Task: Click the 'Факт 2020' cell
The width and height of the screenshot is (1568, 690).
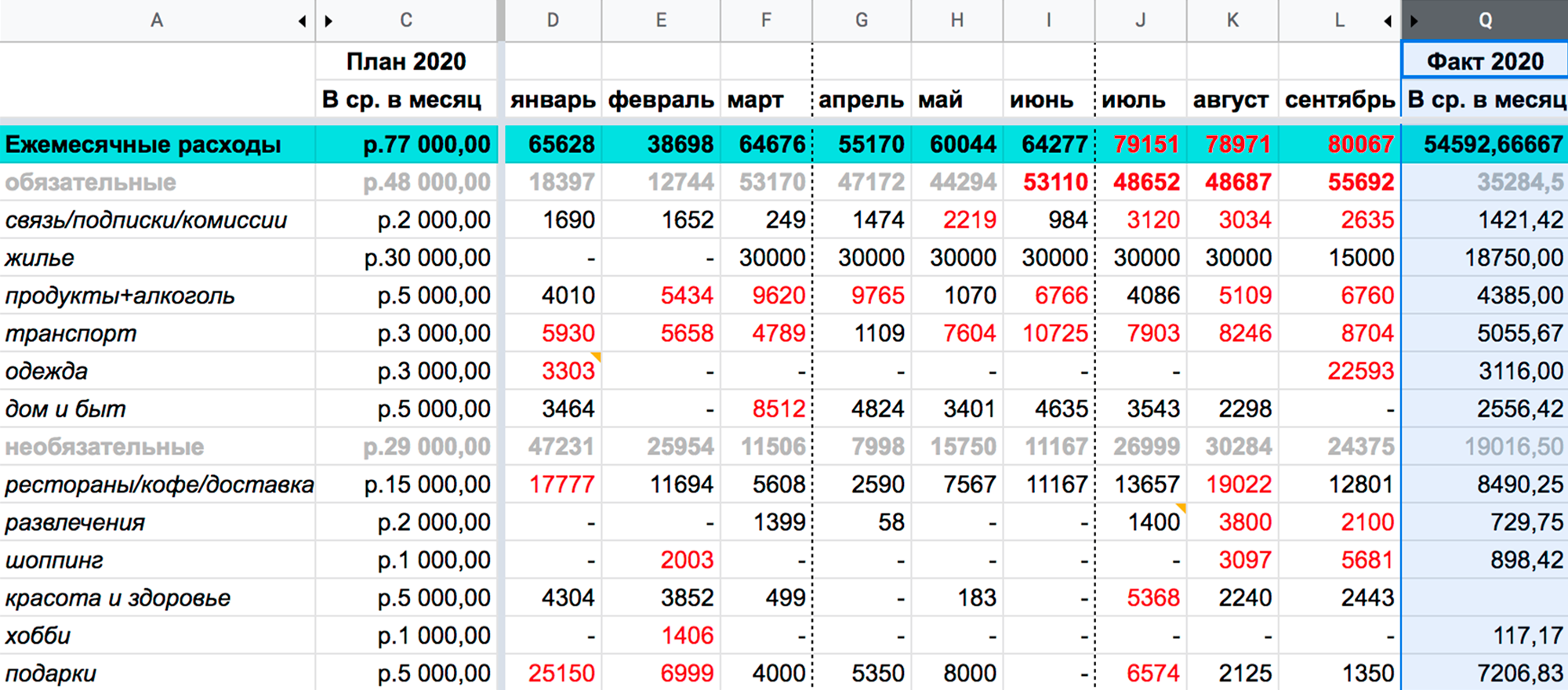Action: click(x=1485, y=61)
